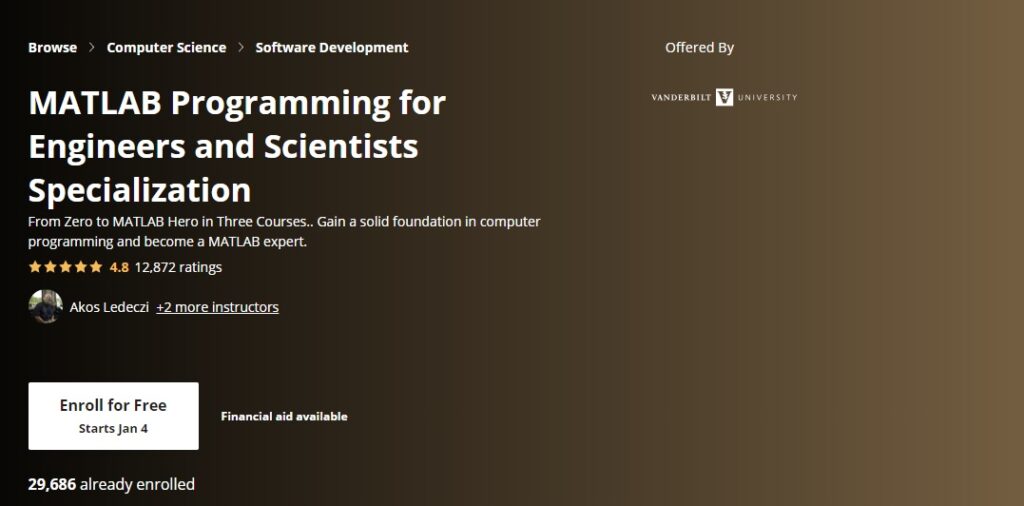Open the 12,872 ratings link
The width and height of the screenshot is (1024, 506).
click(178, 267)
